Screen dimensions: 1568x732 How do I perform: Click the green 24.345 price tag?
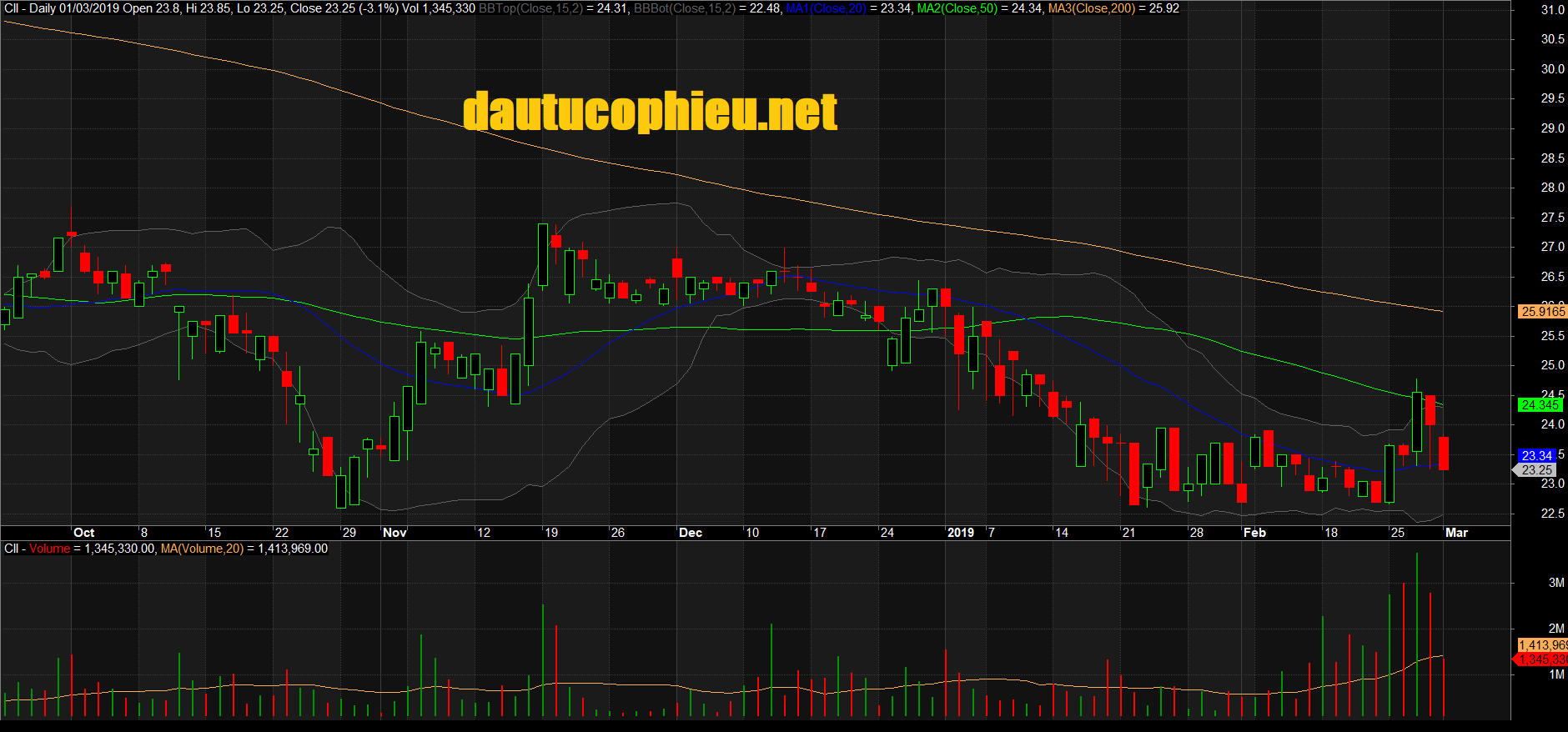pos(1540,405)
